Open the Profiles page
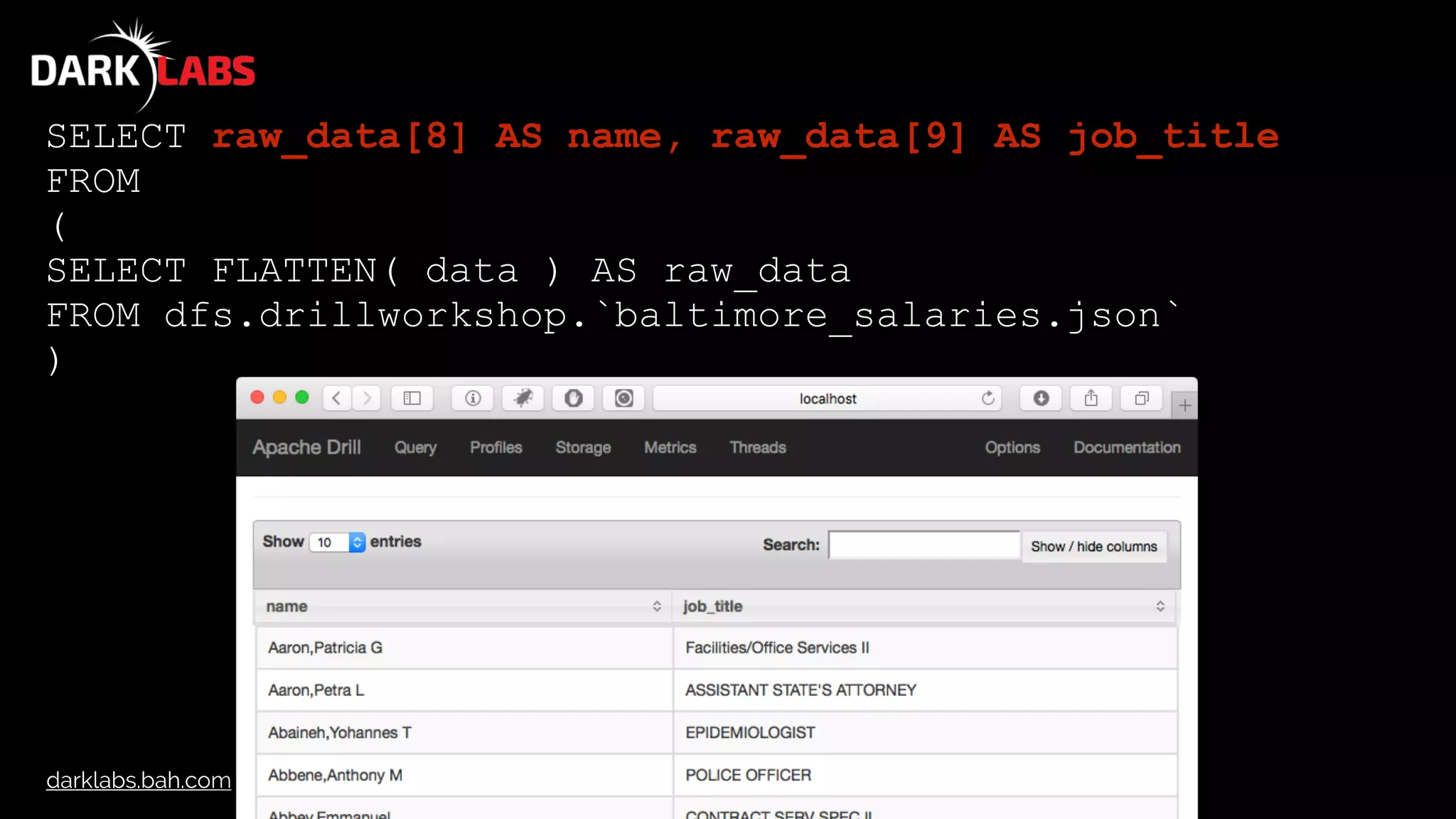 [496, 447]
